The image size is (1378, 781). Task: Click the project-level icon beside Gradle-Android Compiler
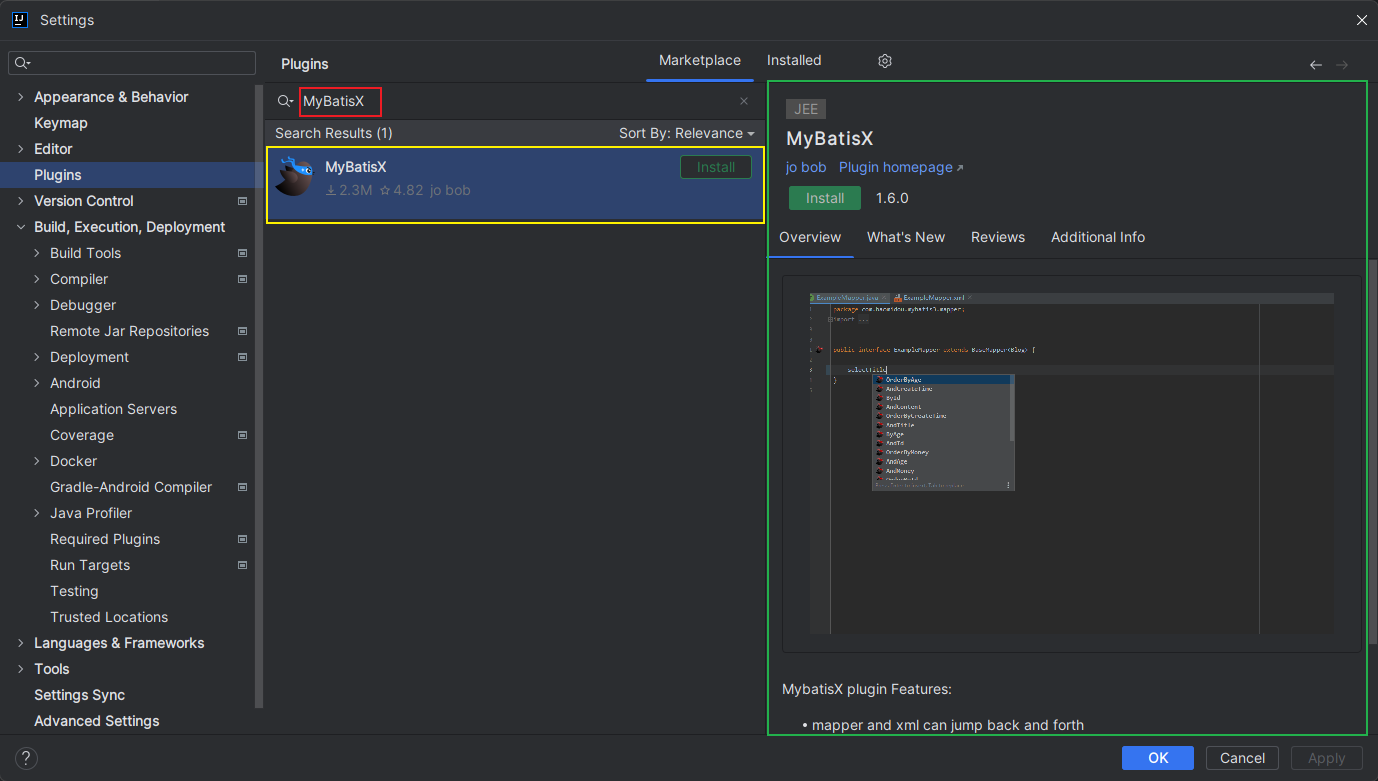(x=242, y=487)
